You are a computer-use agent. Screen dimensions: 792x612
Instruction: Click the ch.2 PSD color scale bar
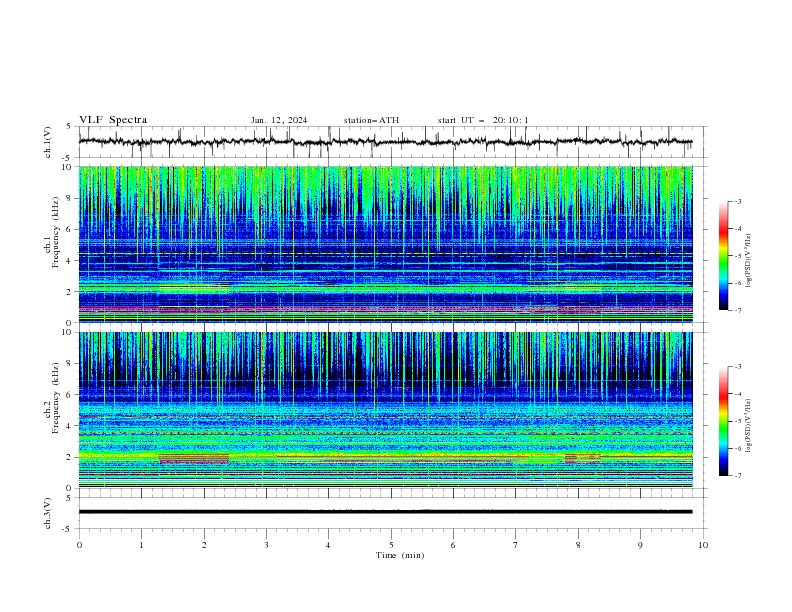click(x=723, y=421)
